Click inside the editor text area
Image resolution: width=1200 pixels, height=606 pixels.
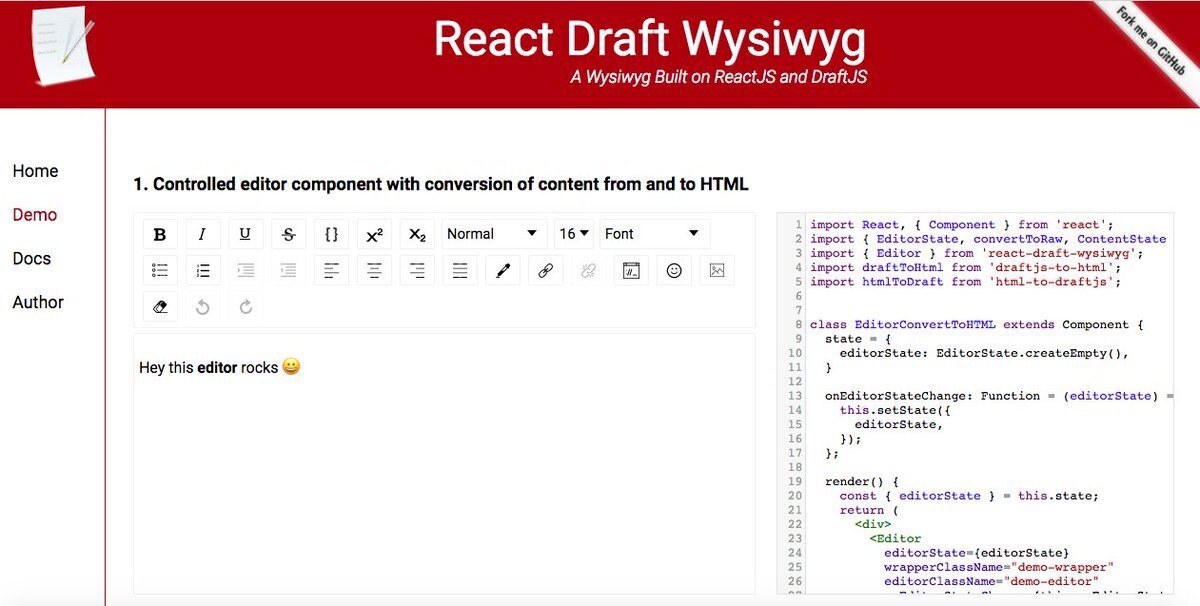pos(444,463)
